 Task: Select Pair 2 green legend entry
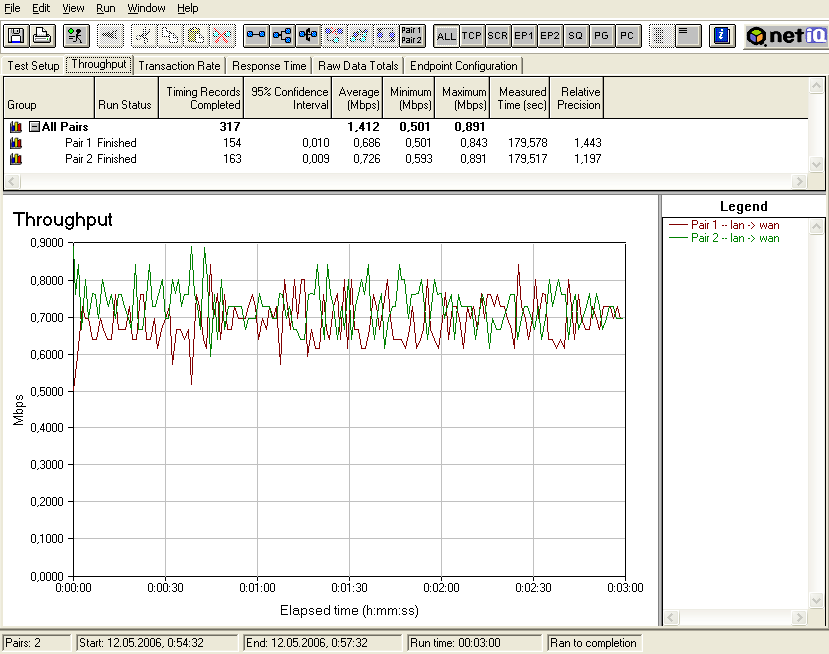pos(735,238)
